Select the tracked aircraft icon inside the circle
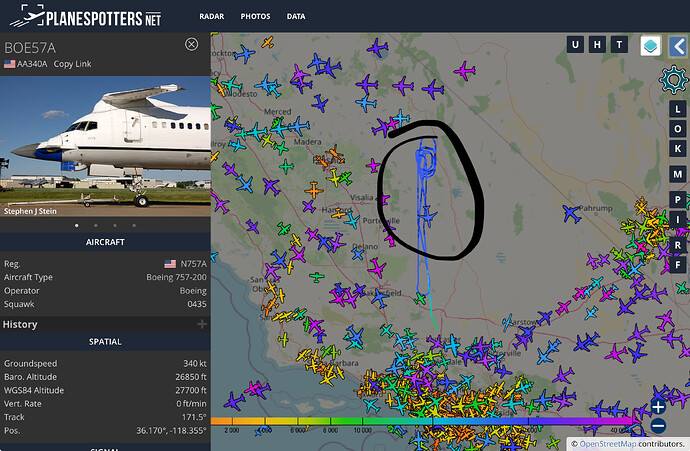The height and width of the screenshot is (451, 690). (x=427, y=216)
